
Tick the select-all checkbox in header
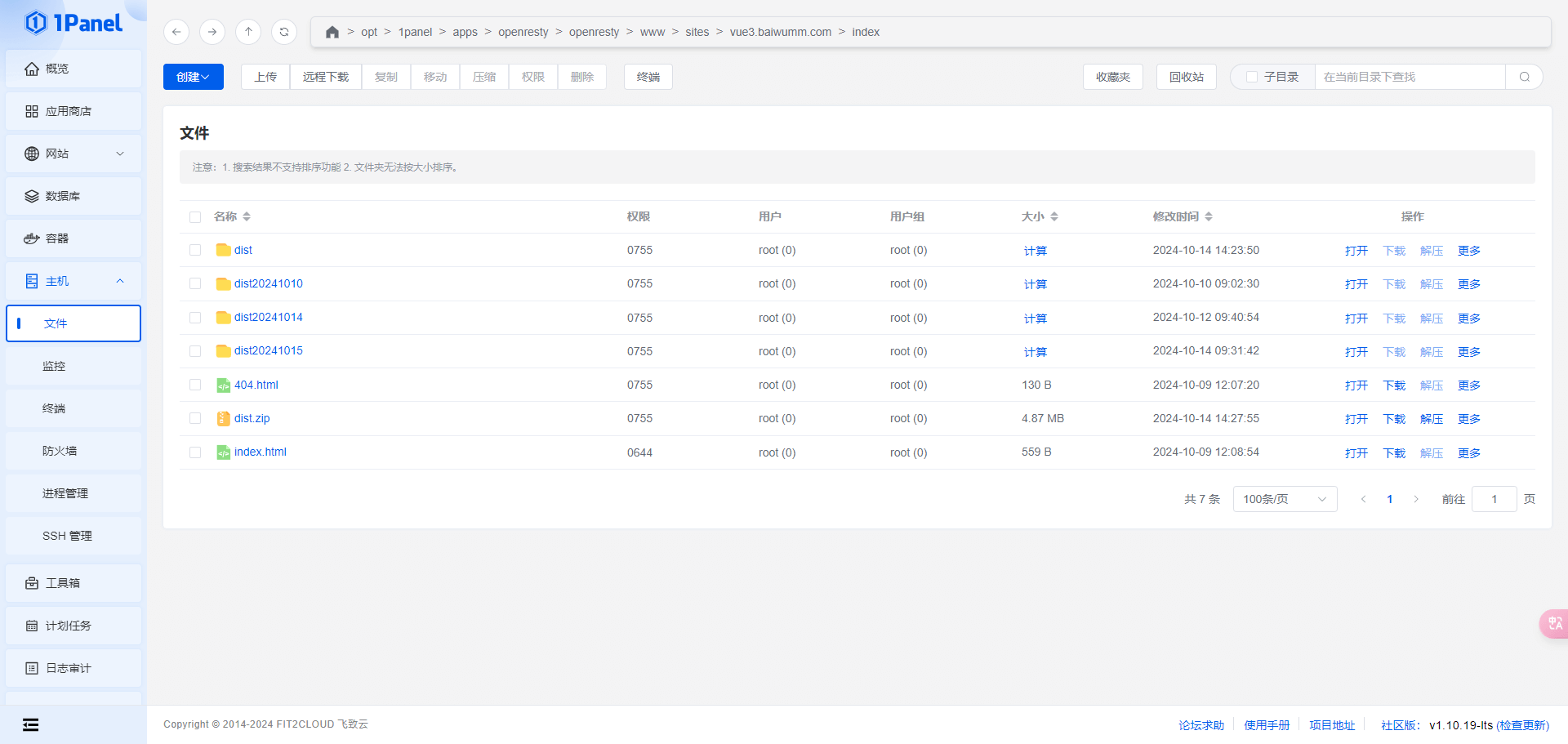coord(195,217)
